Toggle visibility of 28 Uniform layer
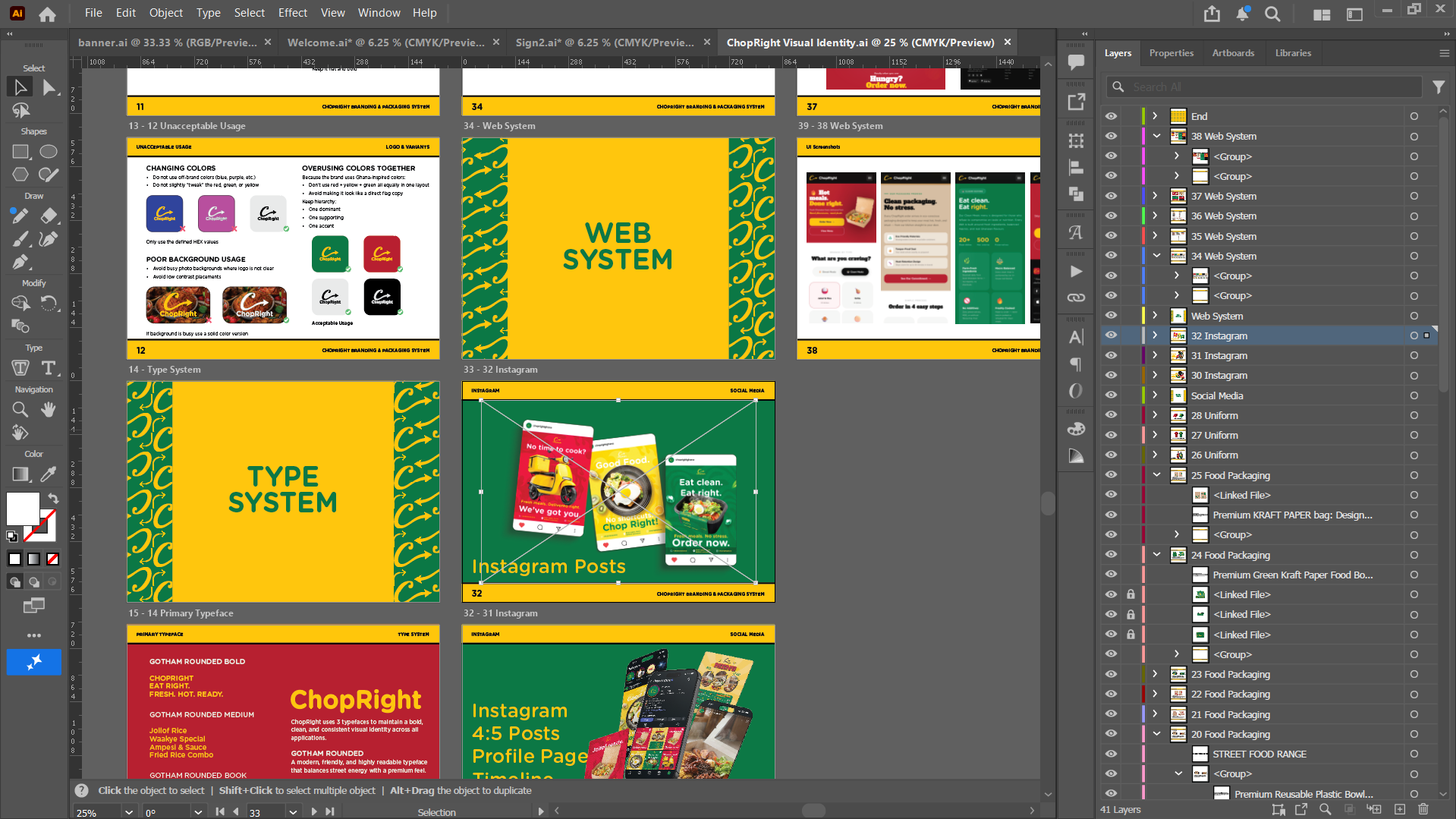The width and height of the screenshot is (1456, 819). [1111, 415]
